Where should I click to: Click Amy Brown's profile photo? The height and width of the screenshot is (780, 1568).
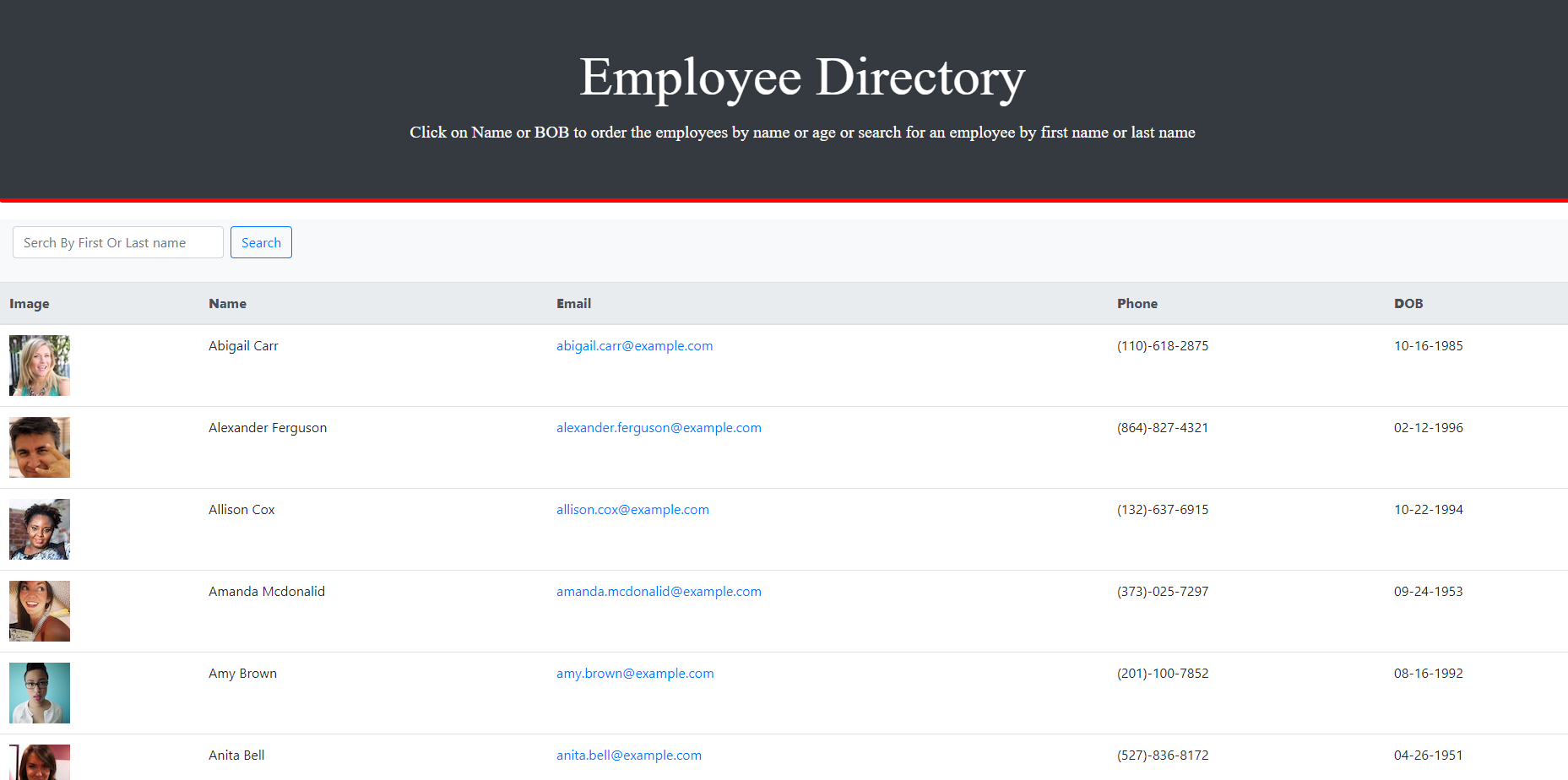coord(39,692)
